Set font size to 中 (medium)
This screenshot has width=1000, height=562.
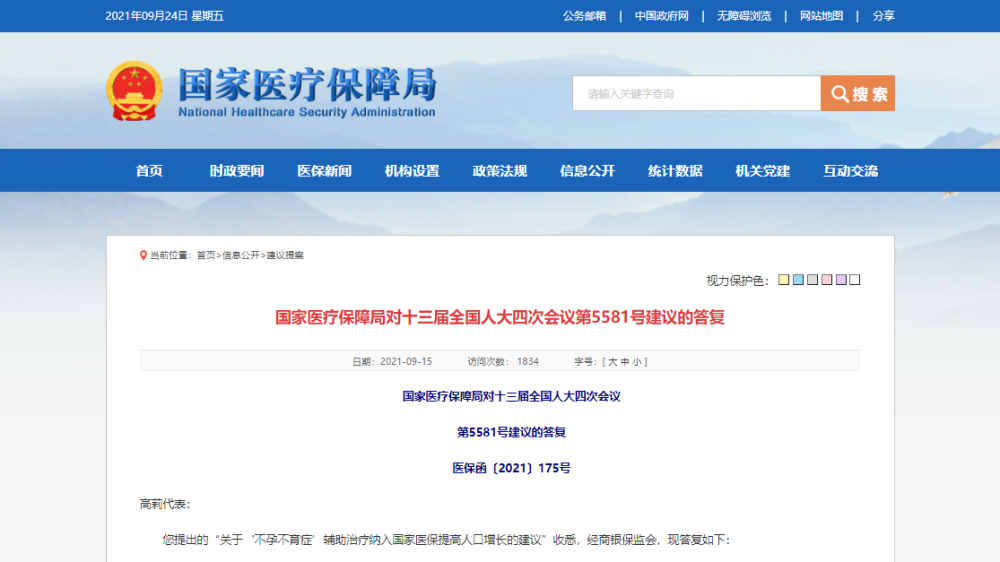click(x=625, y=362)
